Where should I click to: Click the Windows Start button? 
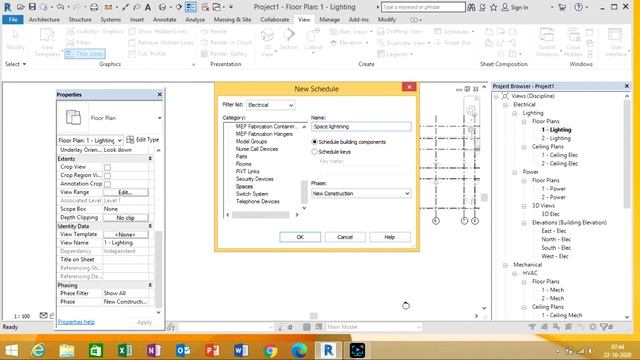click(11, 350)
